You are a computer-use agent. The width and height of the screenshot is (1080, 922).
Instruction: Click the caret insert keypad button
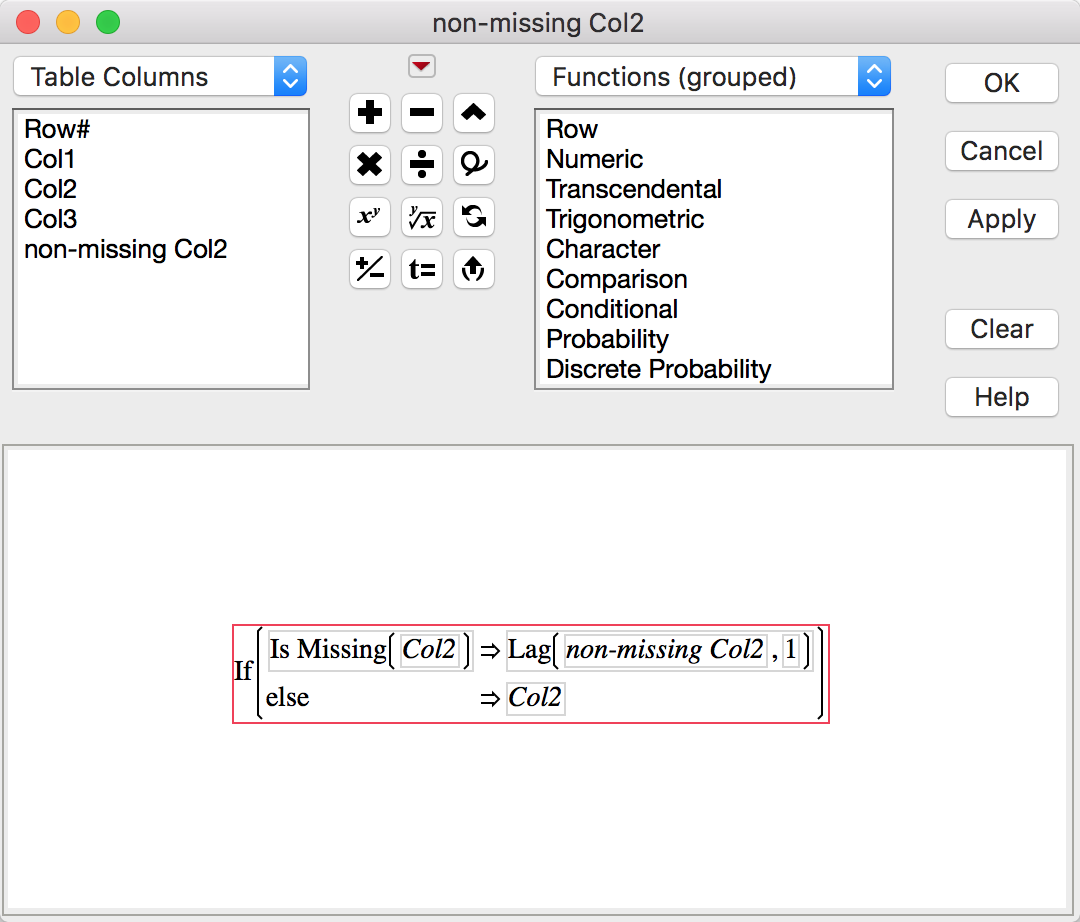pyautogui.click(x=474, y=113)
